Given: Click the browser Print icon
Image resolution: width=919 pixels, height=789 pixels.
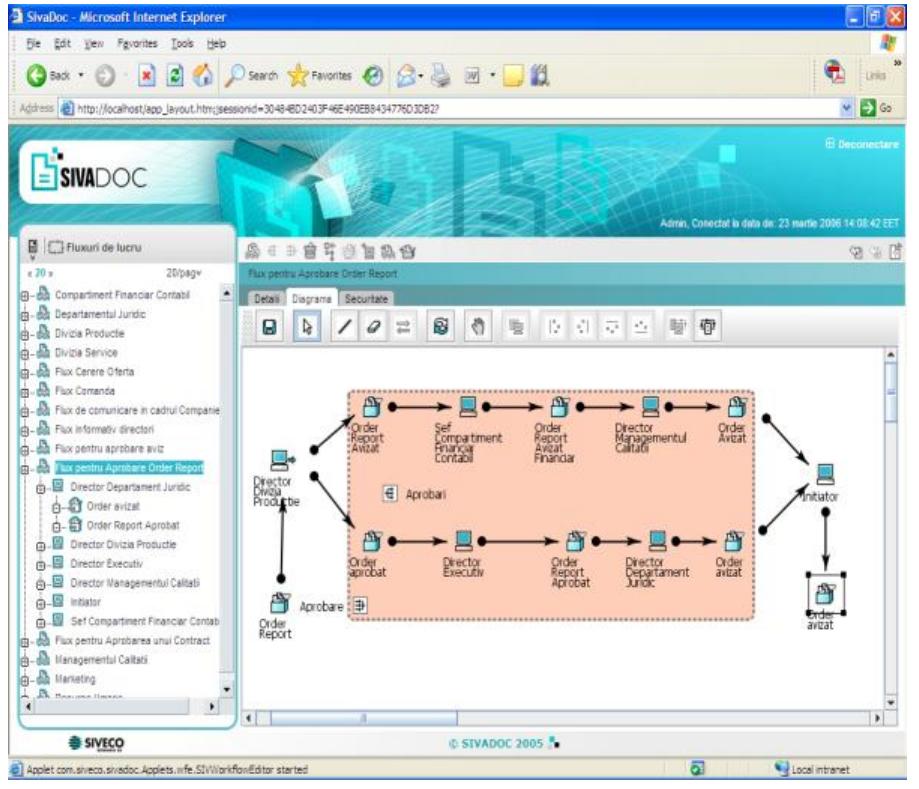Looking at the screenshot, I should click(x=441, y=76).
